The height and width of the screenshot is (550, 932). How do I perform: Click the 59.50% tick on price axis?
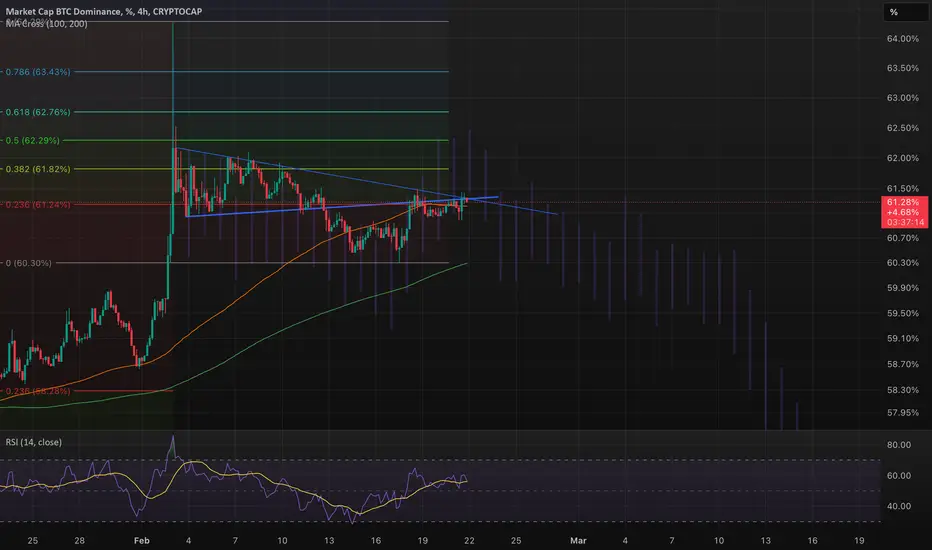pyautogui.click(x=902, y=313)
